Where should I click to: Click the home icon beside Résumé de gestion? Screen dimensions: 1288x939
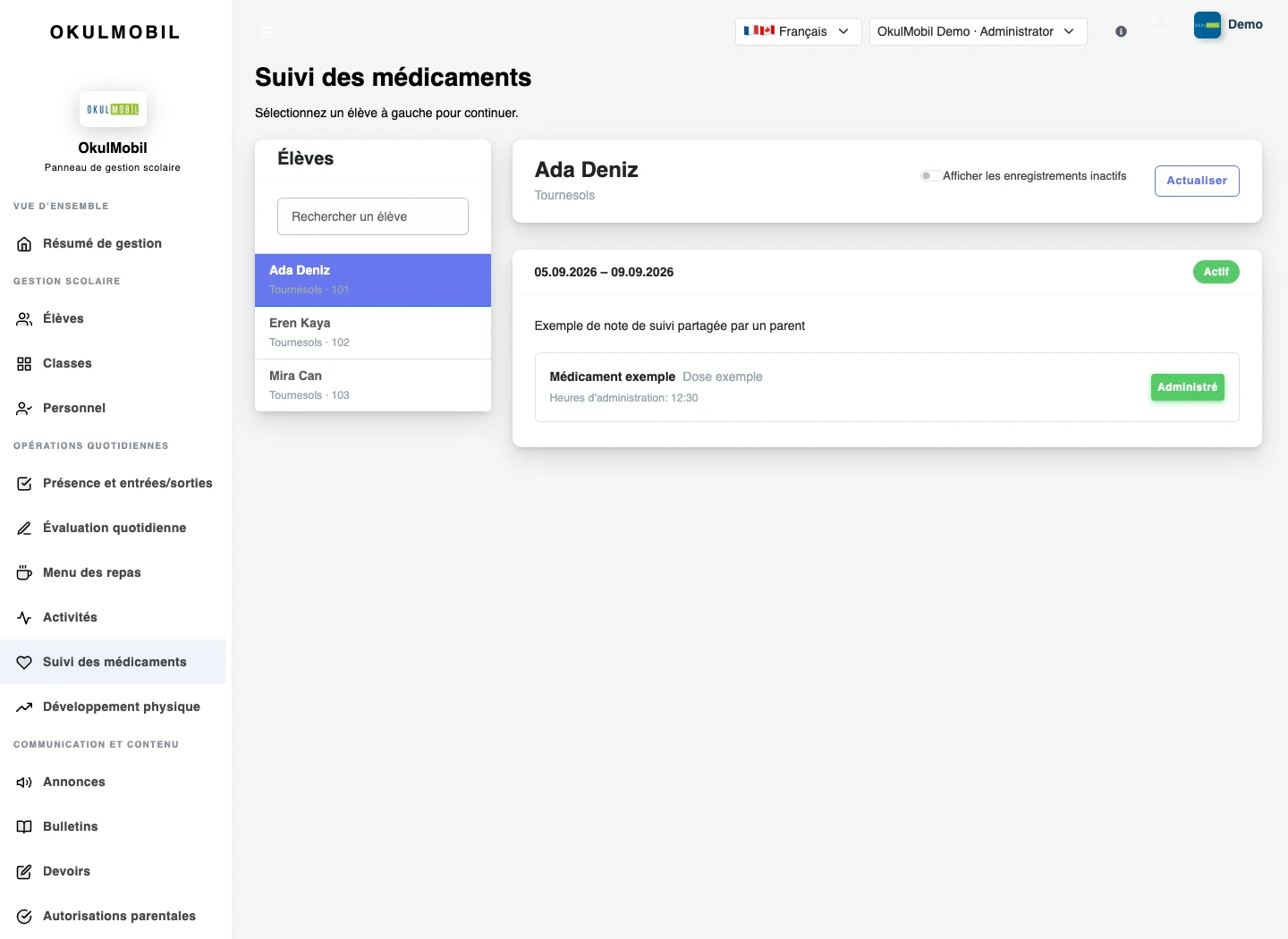click(24, 244)
